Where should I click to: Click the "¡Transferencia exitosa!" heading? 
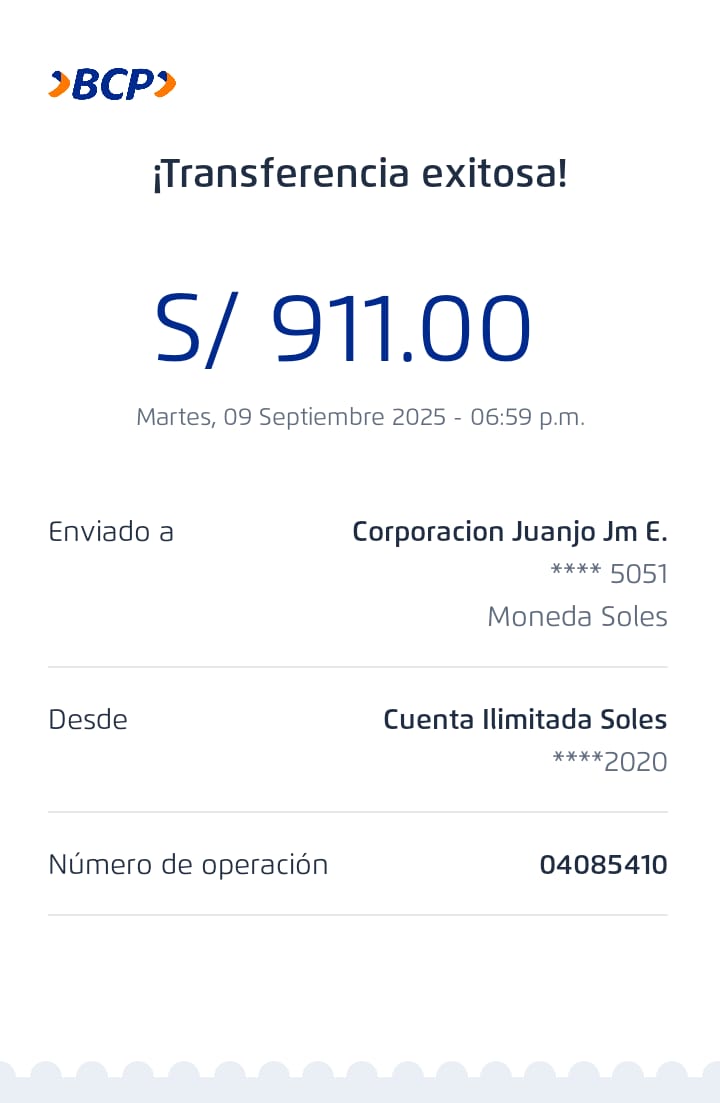(x=359, y=174)
